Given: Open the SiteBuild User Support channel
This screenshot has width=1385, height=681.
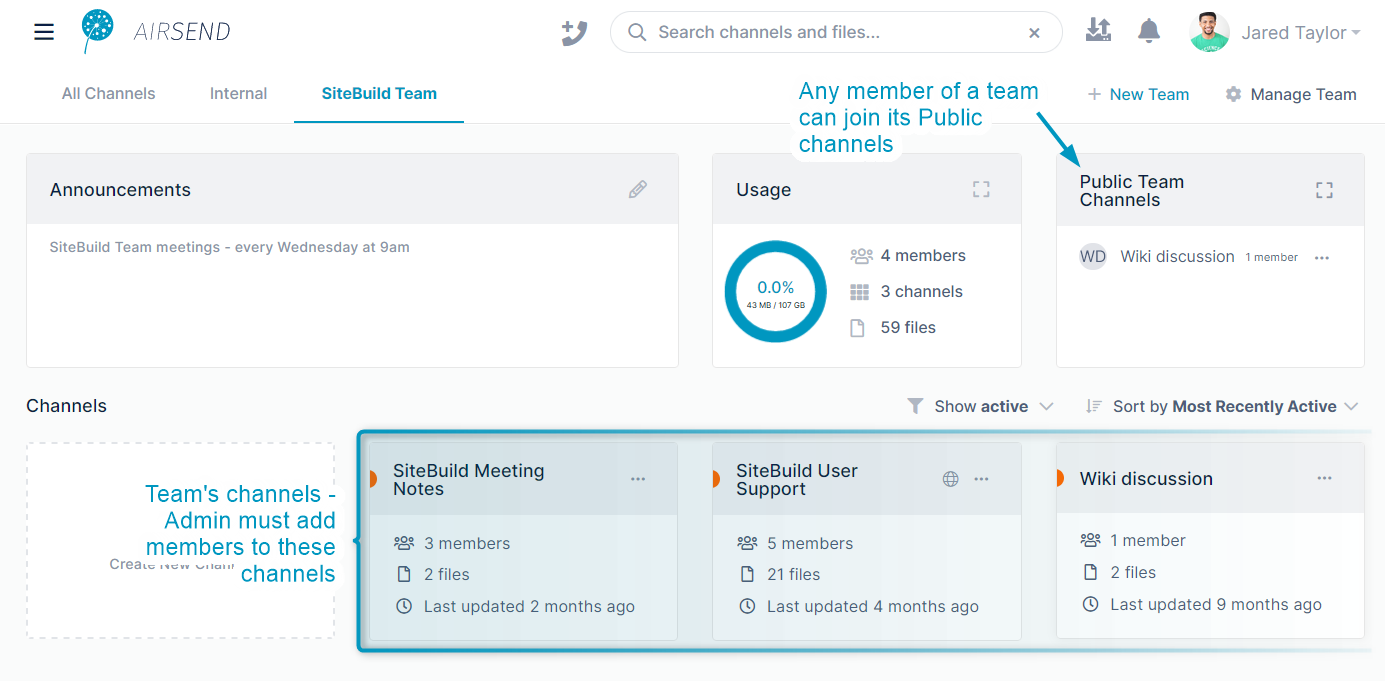Looking at the screenshot, I should coord(797,480).
